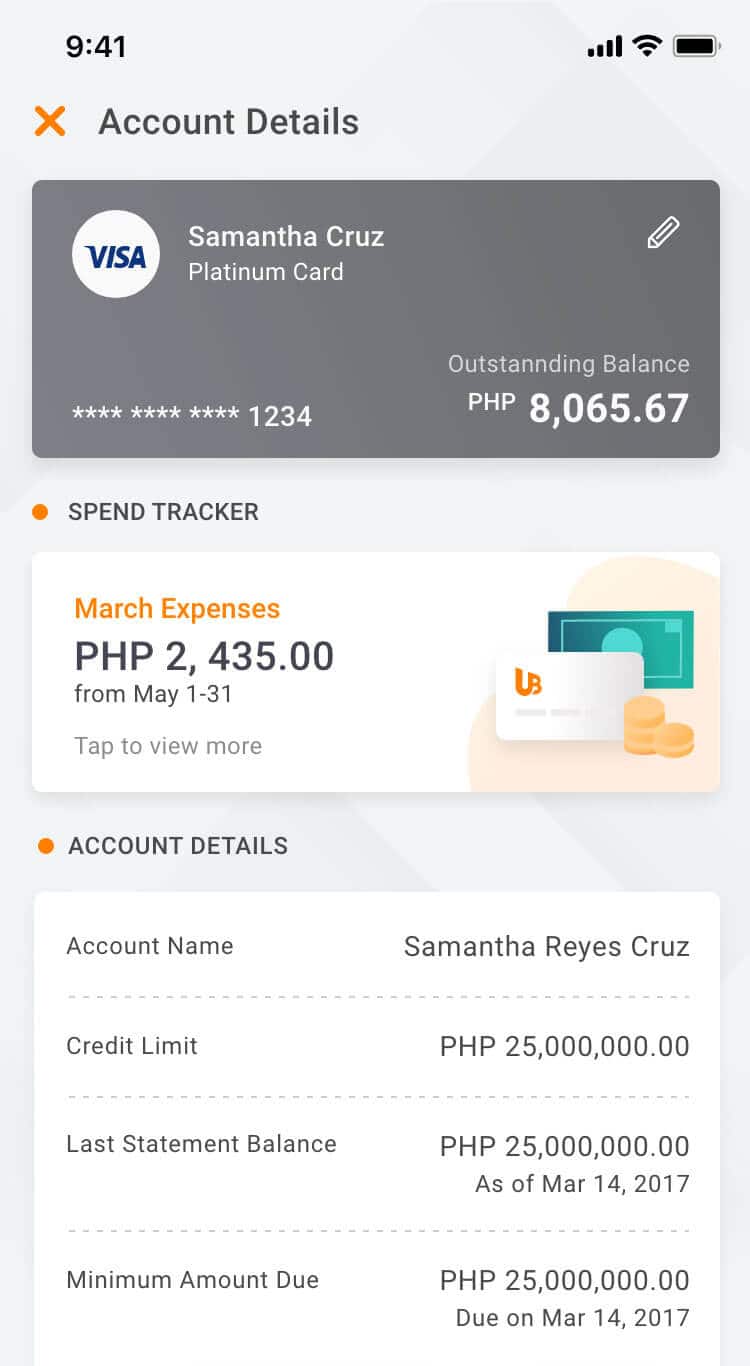Open the March Expenses heading

point(177,608)
